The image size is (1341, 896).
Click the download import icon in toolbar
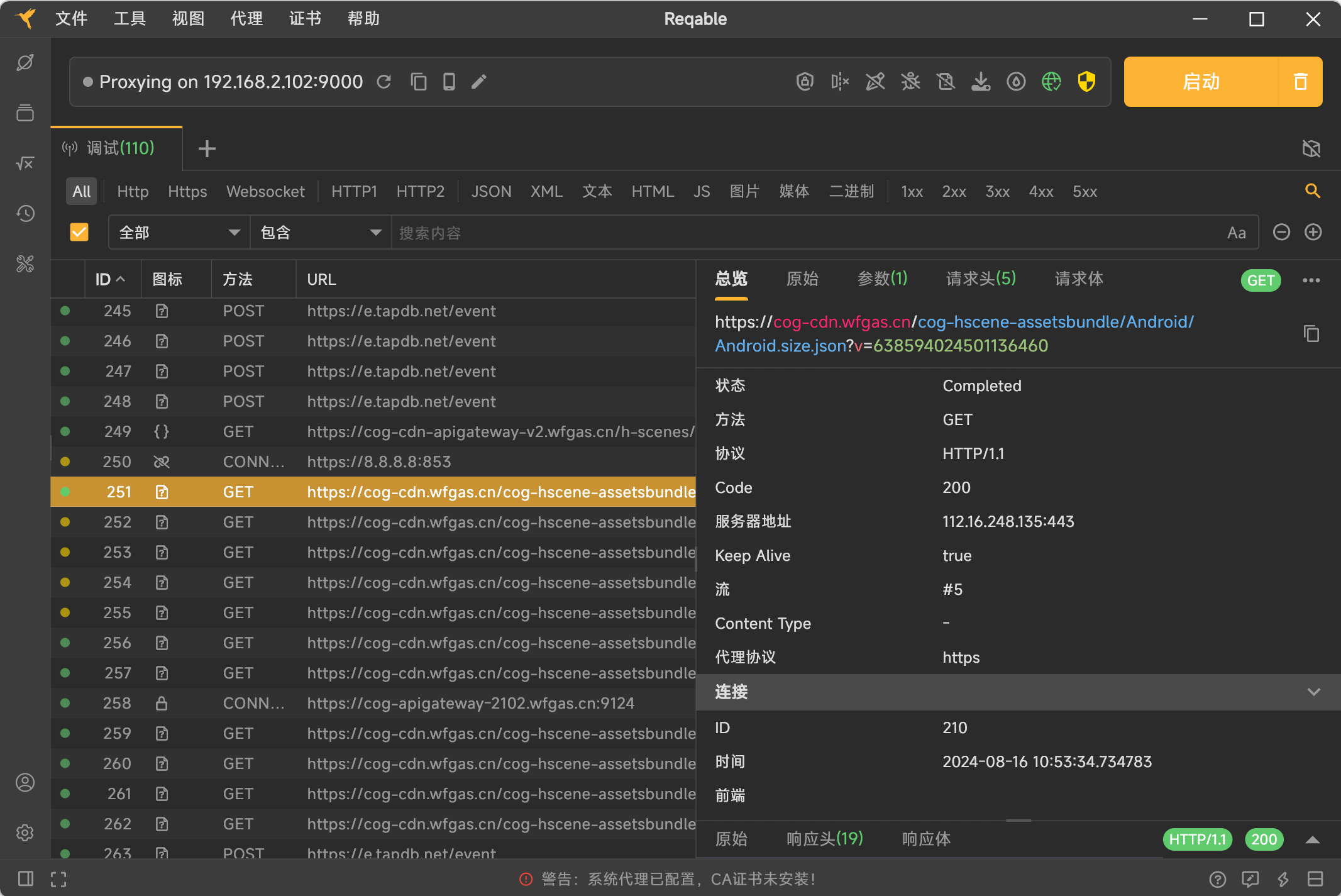(980, 82)
